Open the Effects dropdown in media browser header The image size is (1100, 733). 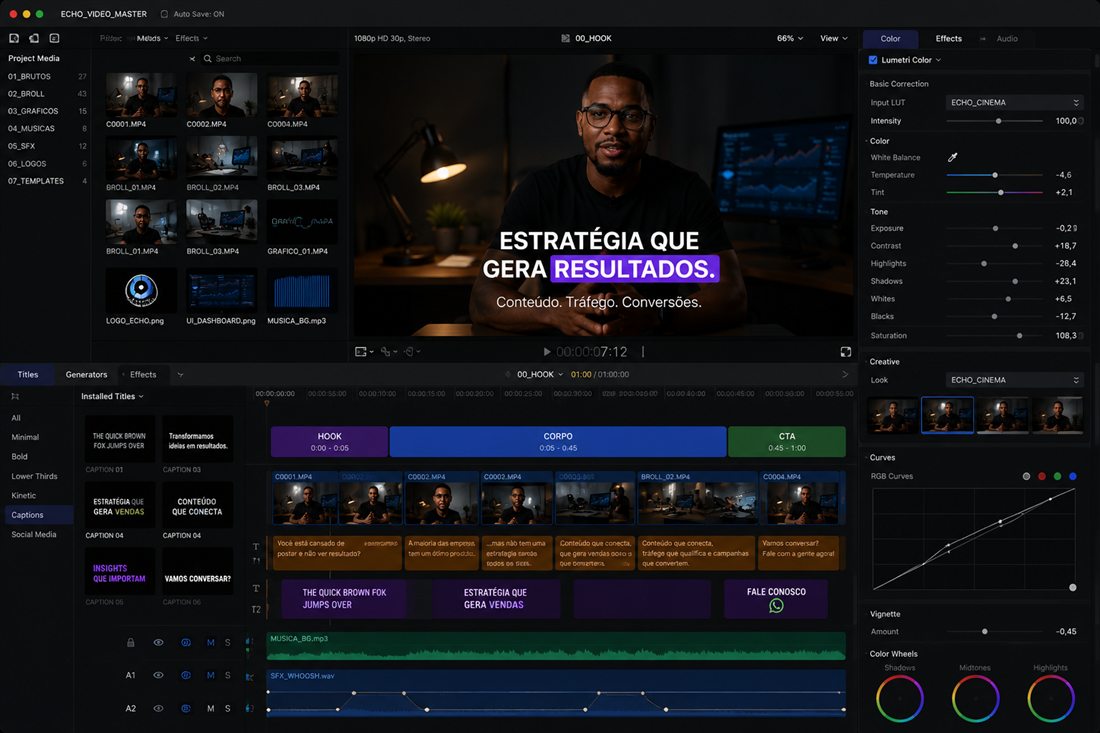point(191,39)
